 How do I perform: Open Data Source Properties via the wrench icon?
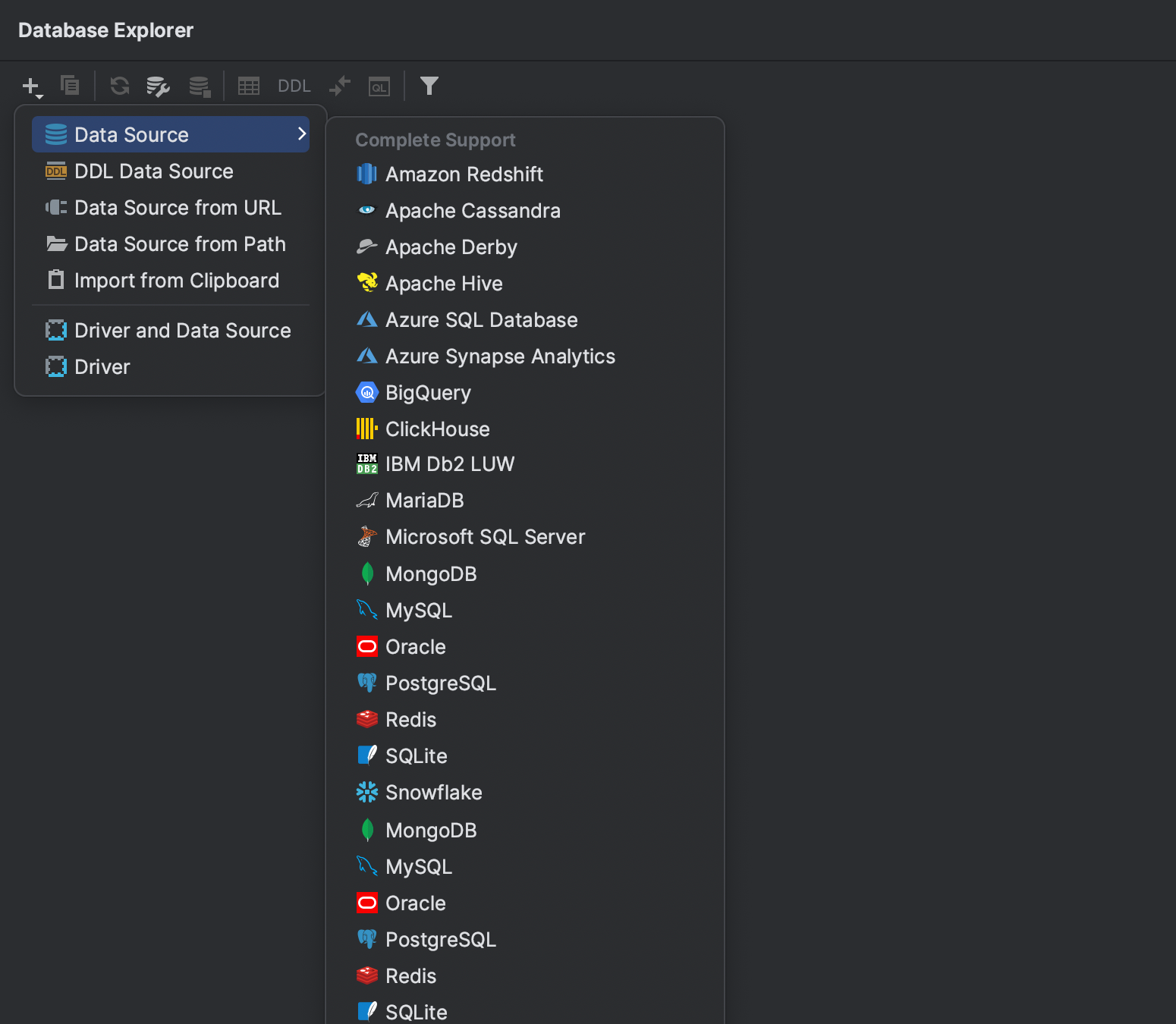pyautogui.click(x=158, y=86)
